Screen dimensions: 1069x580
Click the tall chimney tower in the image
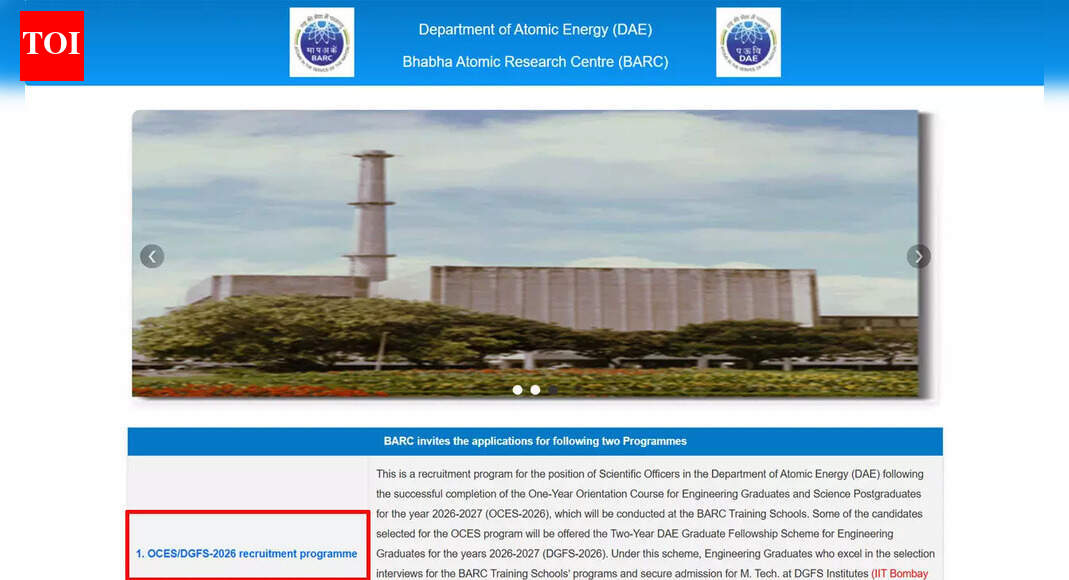click(370, 215)
